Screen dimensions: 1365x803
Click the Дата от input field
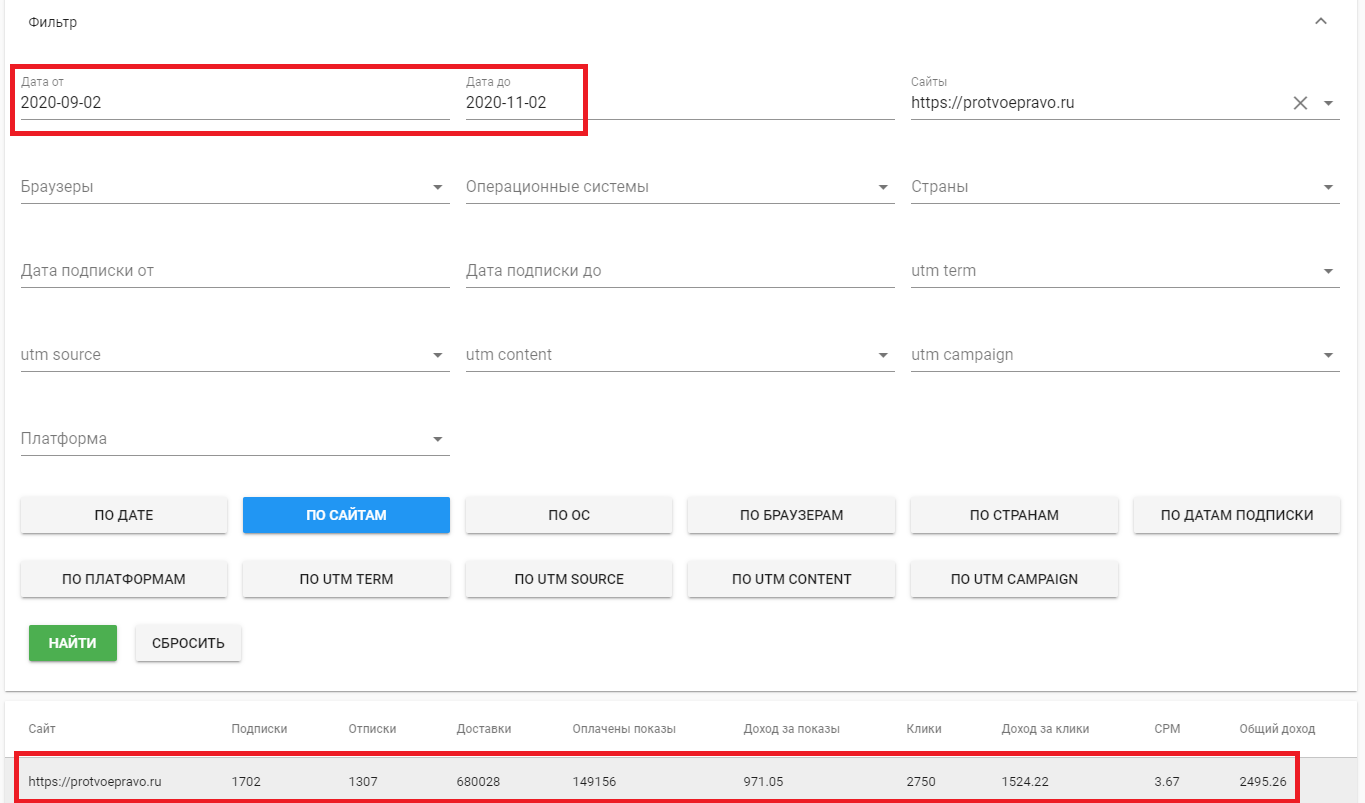(235, 103)
